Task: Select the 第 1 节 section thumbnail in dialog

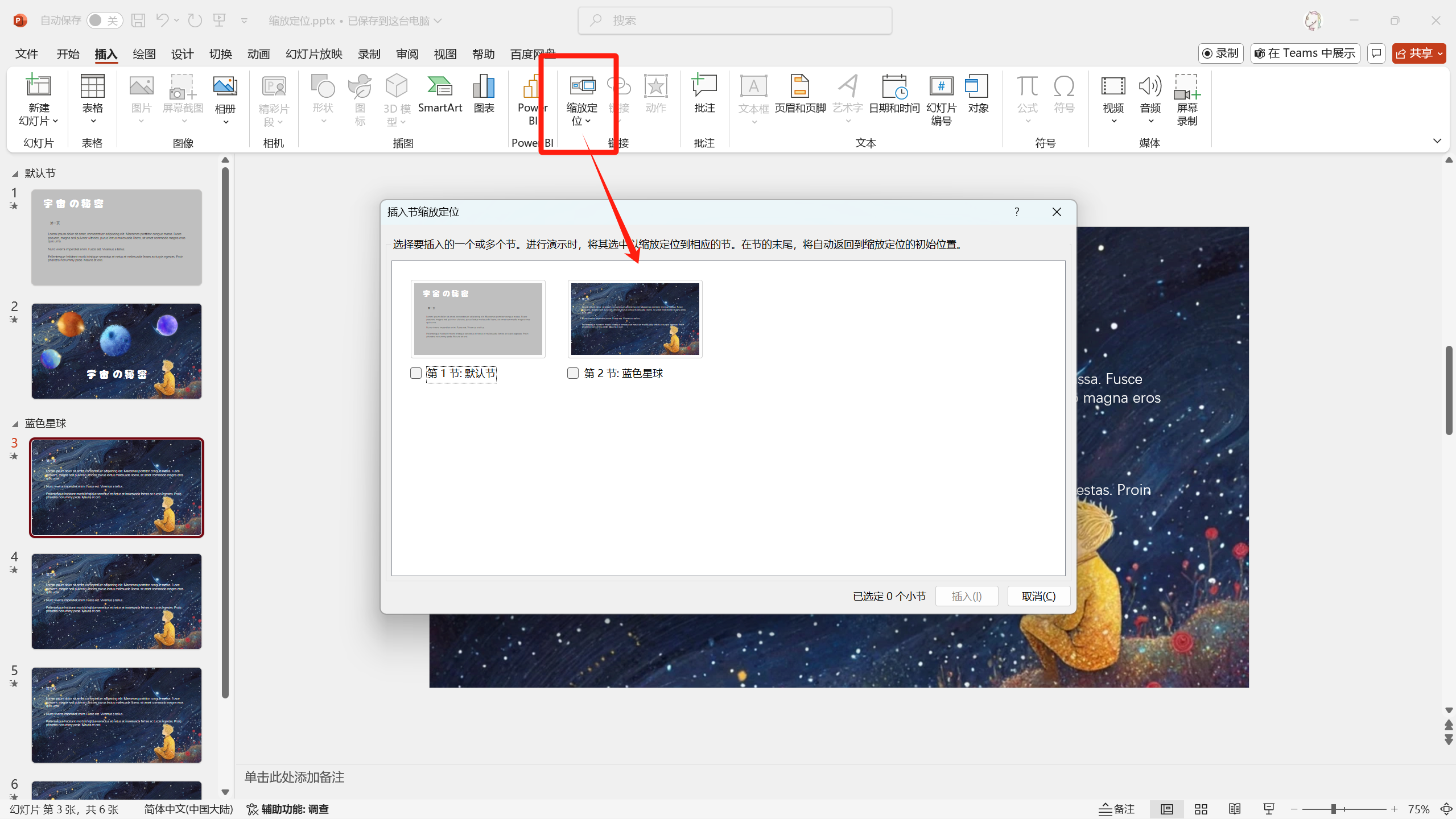Action: pyautogui.click(x=478, y=319)
